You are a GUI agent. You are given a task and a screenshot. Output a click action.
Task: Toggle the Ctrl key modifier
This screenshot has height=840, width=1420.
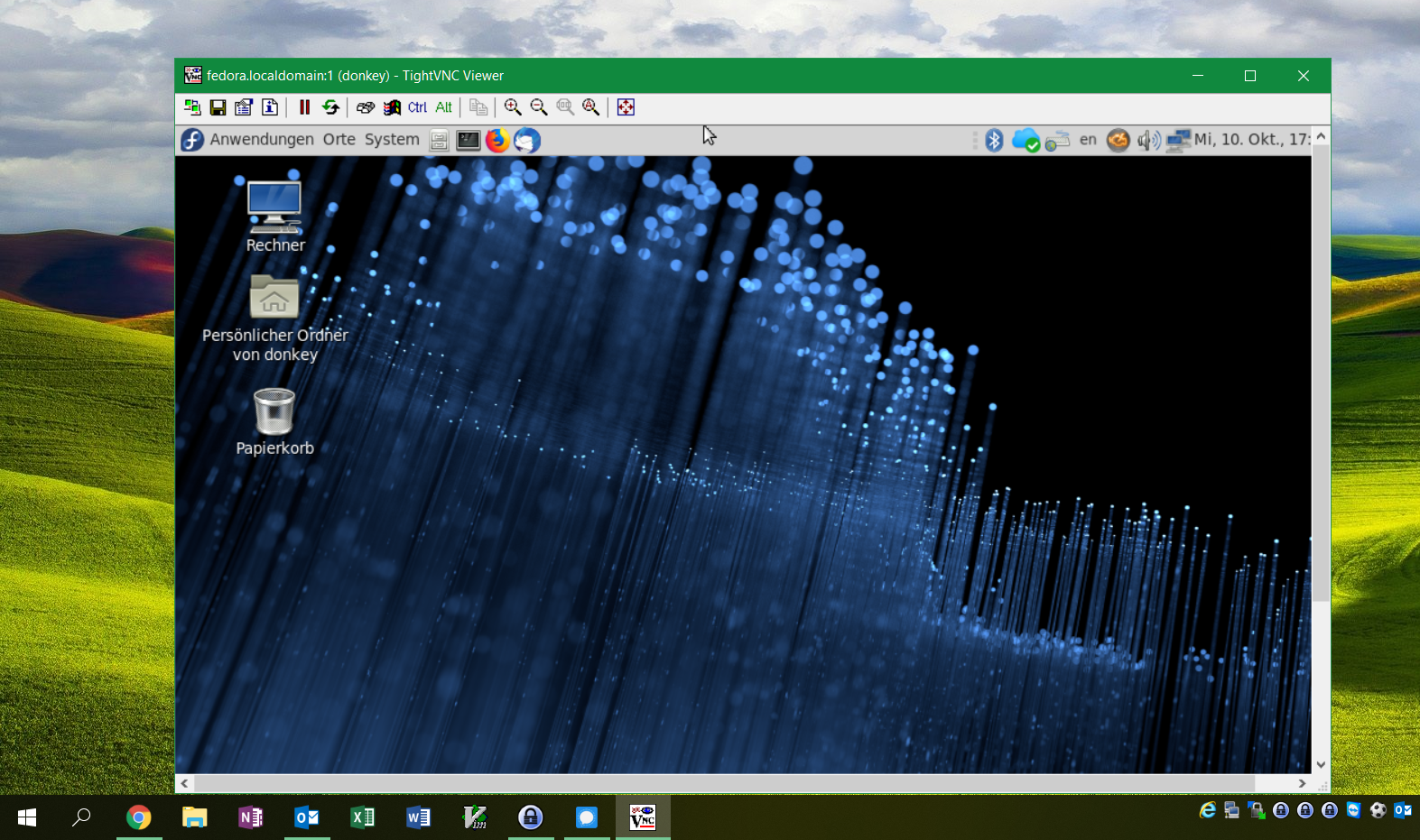pyautogui.click(x=417, y=107)
